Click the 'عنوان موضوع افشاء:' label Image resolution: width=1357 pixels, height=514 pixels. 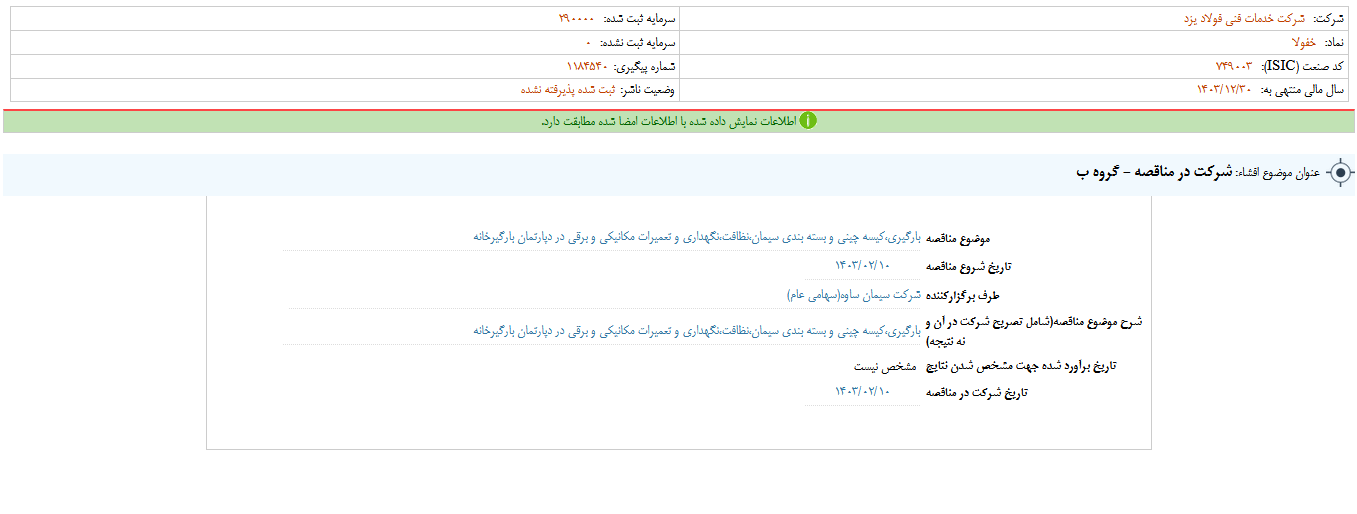tap(1280, 174)
